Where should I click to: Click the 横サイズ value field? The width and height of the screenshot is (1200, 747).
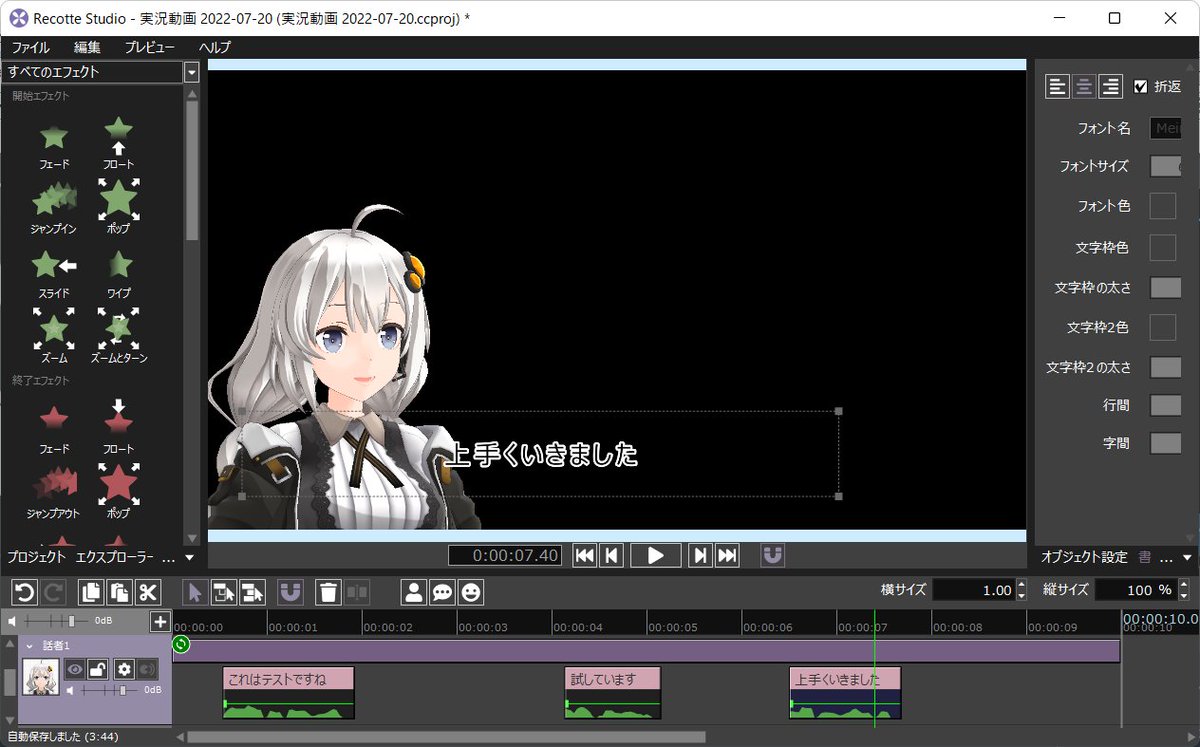974,590
